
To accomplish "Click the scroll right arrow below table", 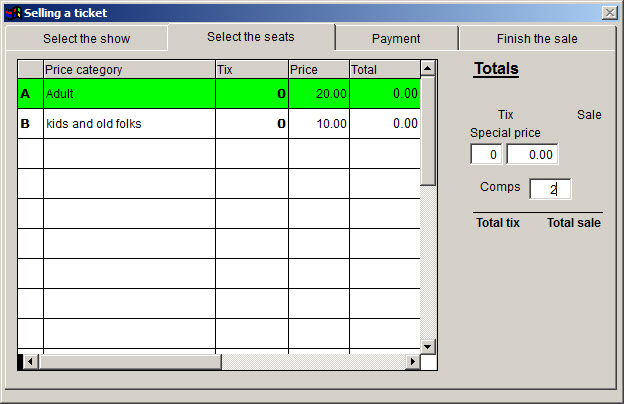I will pyautogui.click(x=413, y=362).
